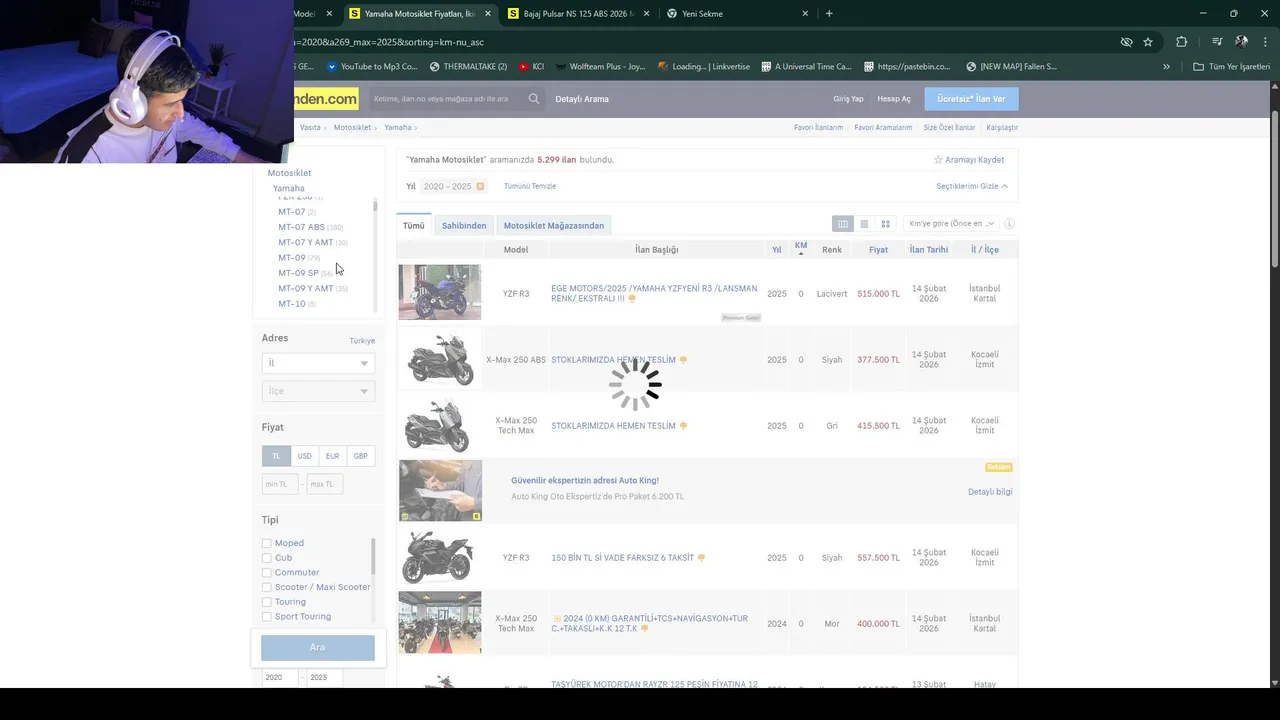Open the Giriş Yap login link
1280x720 pixels.
pyautogui.click(x=848, y=99)
